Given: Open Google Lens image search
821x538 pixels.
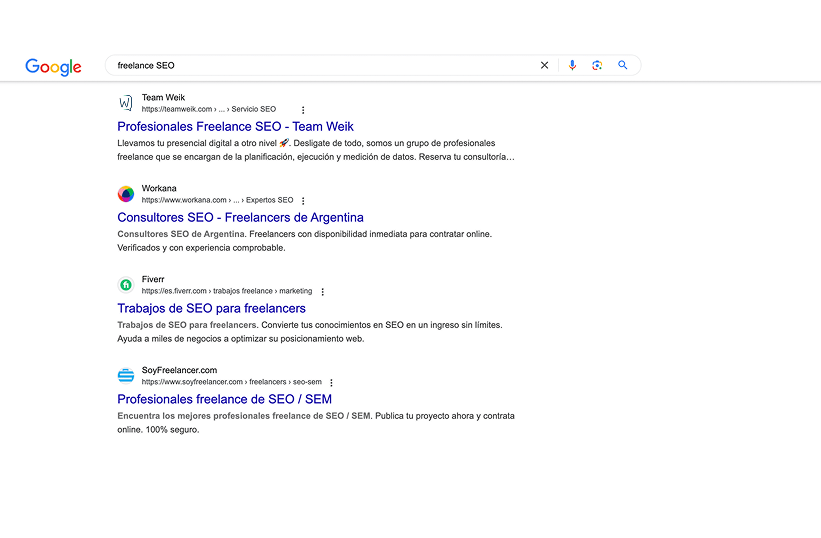Looking at the screenshot, I should coord(597,65).
